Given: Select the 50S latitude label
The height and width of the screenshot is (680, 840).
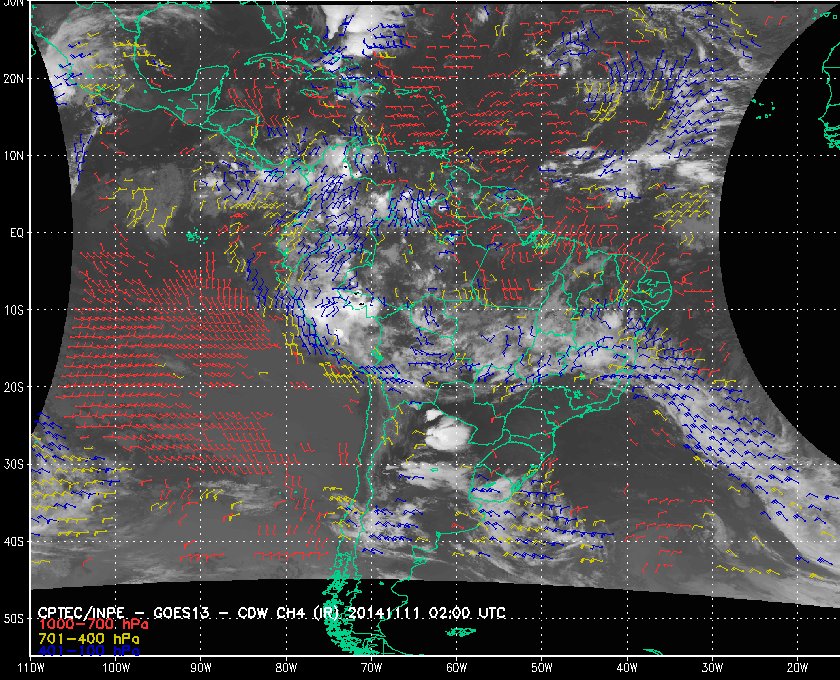Looking at the screenshot, I should tap(13, 618).
